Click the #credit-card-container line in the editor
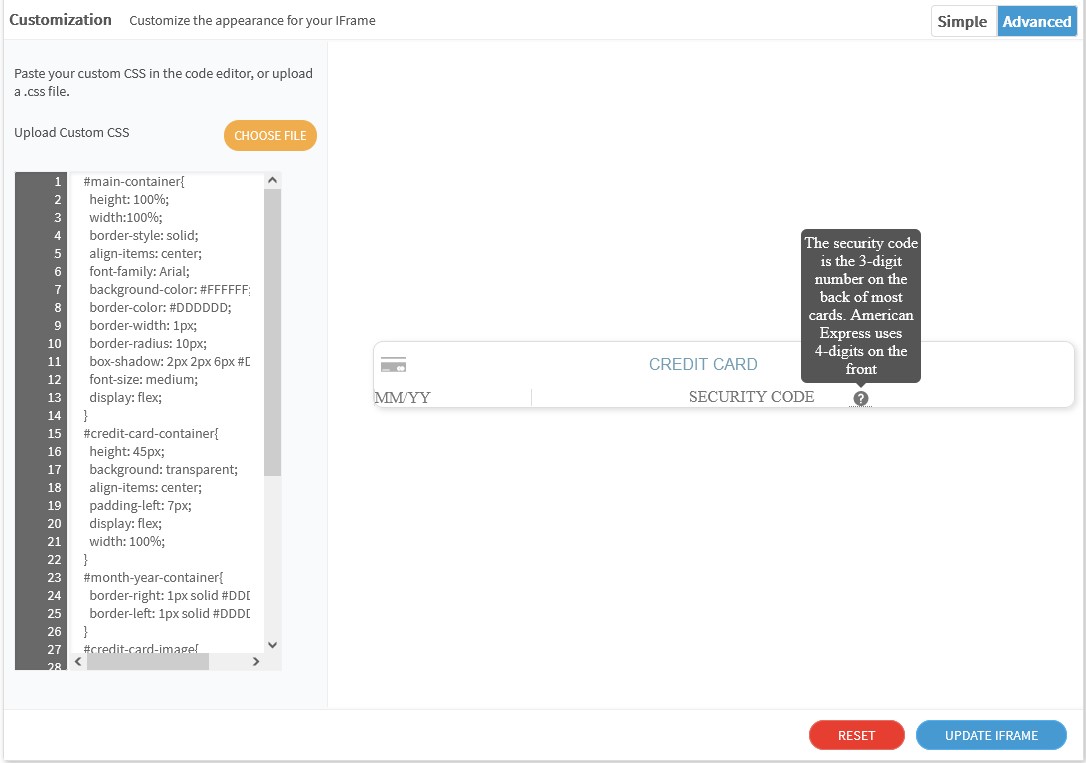The height and width of the screenshot is (763, 1086). [x=150, y=434]
